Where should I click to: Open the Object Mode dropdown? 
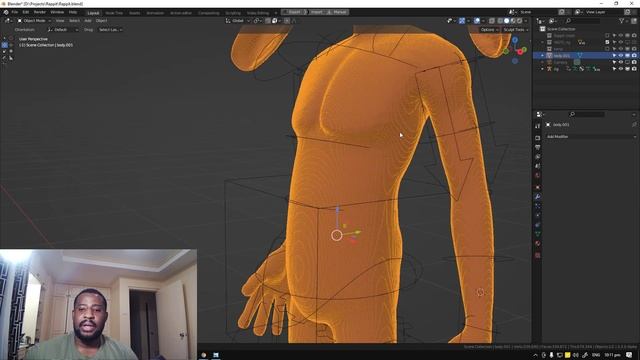[x=34, y=20]
